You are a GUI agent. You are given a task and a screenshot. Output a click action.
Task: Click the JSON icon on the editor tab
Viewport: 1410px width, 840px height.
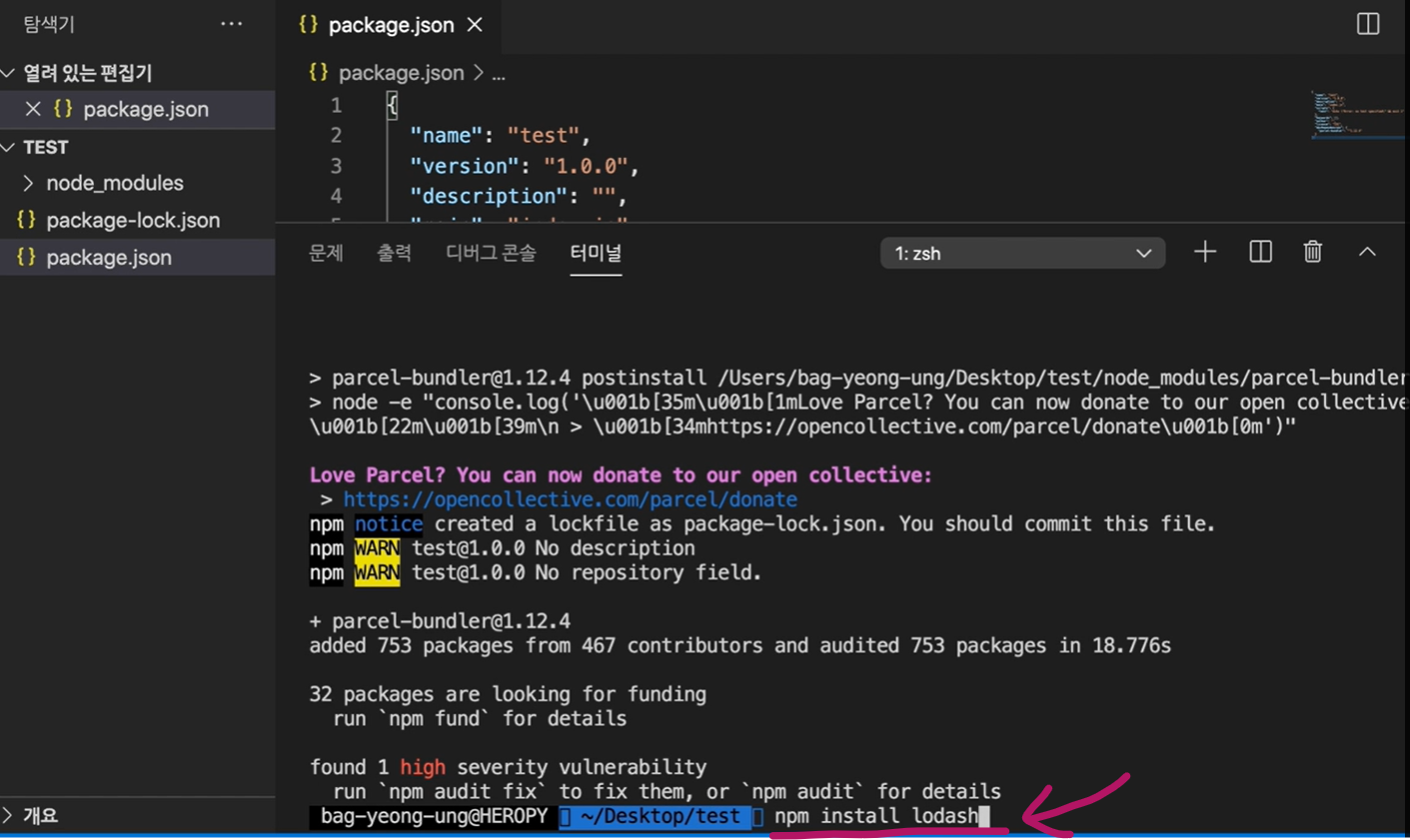pyautogui.click(x=308, y=24)
